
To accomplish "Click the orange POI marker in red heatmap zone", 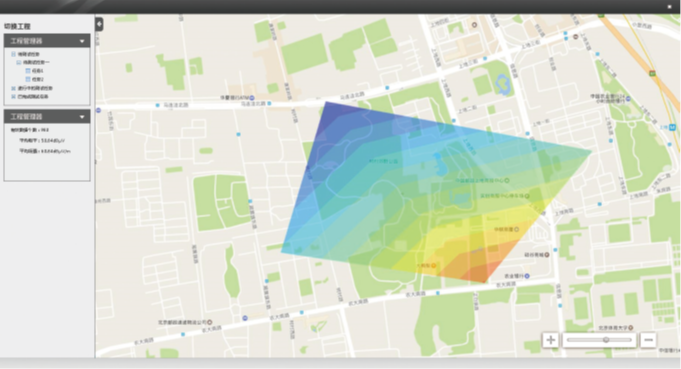I will pyautogui.click(x=433, y=265).
